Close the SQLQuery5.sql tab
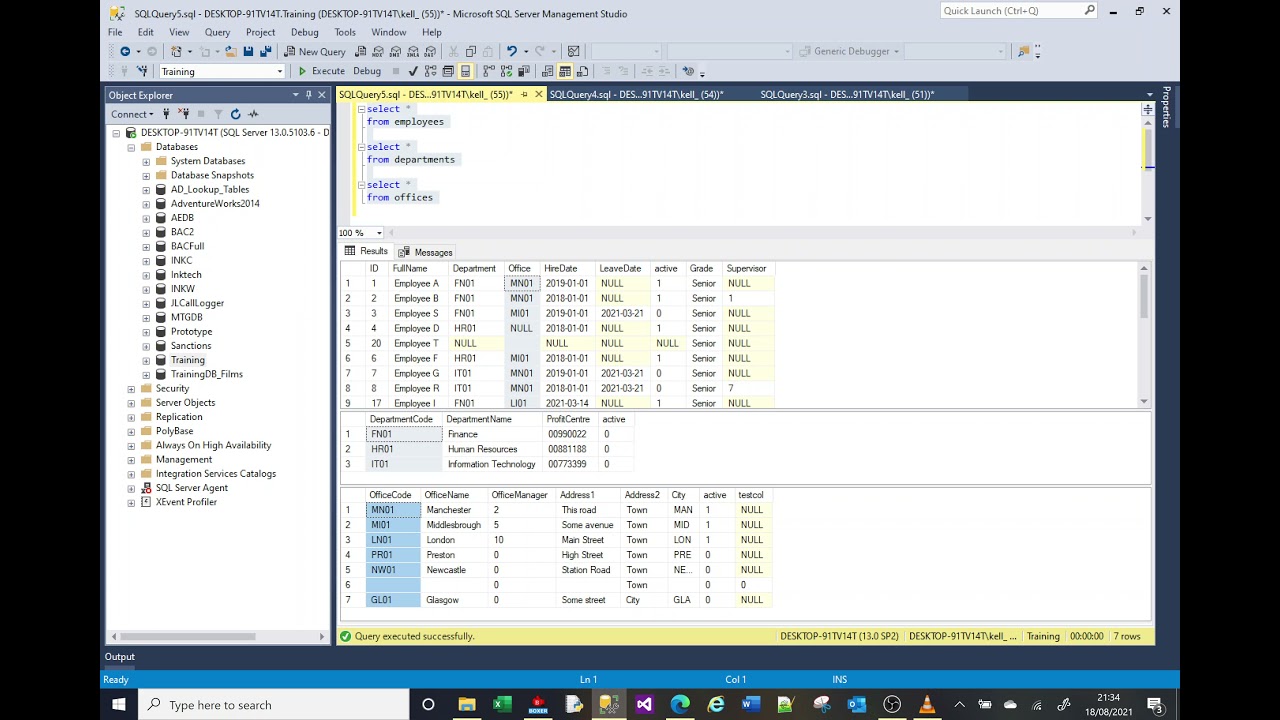Image resolution: width=1280 pixels, height=720 pixels. (x=538, y=94)
